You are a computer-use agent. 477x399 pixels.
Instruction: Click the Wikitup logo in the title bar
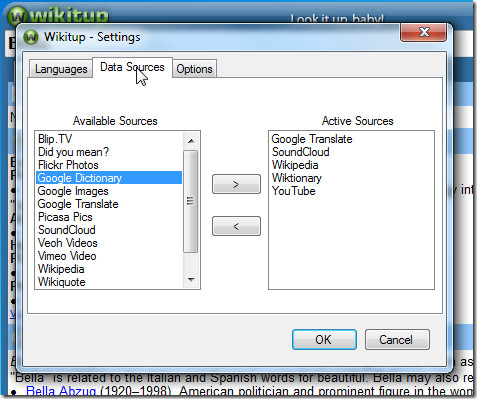[31, 37]
